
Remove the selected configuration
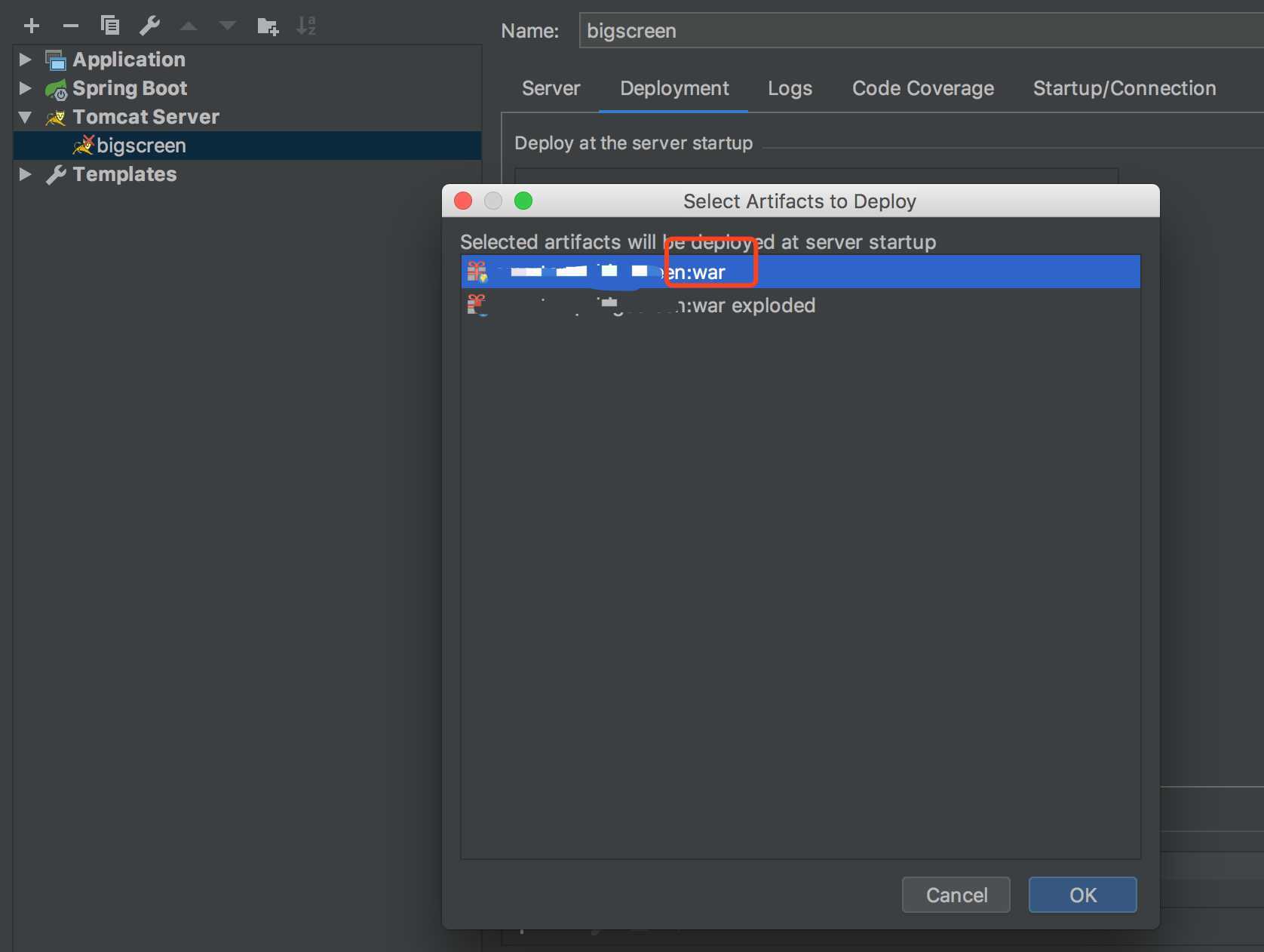point(71,26)
